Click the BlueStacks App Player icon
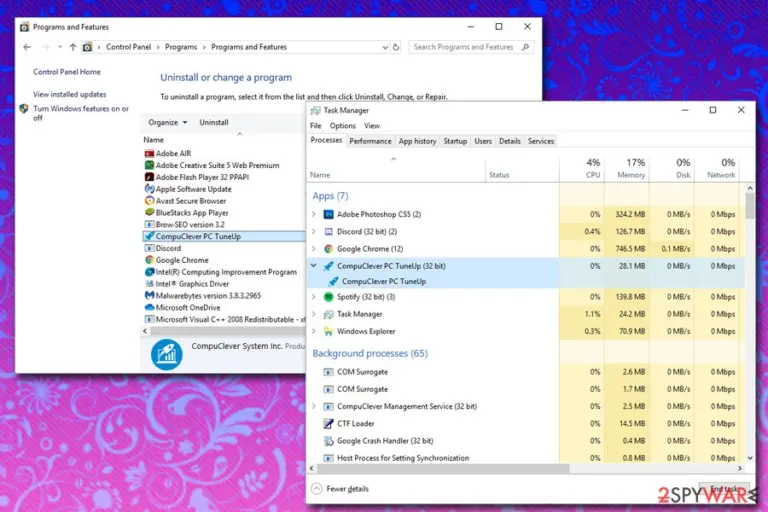 pyautogui.click(x=149, y=213)
